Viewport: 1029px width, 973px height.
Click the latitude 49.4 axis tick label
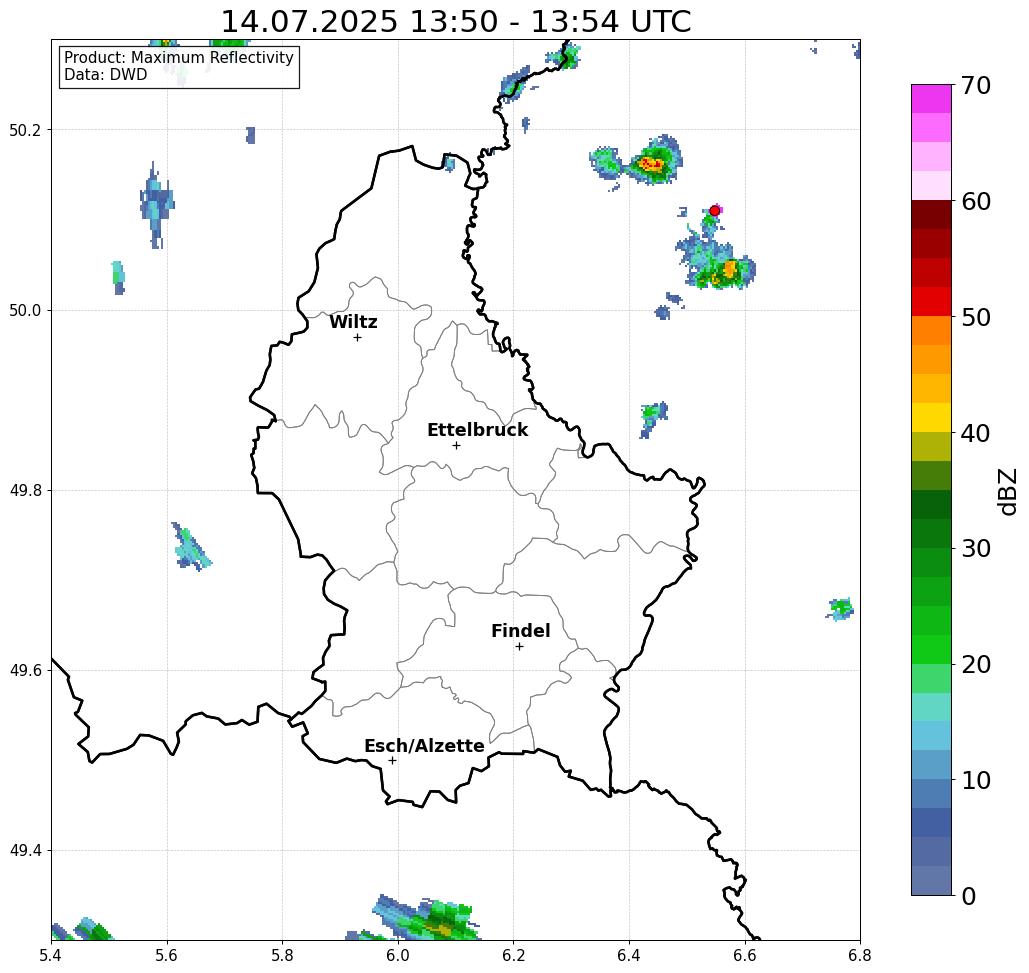click(x=25, y=851)
